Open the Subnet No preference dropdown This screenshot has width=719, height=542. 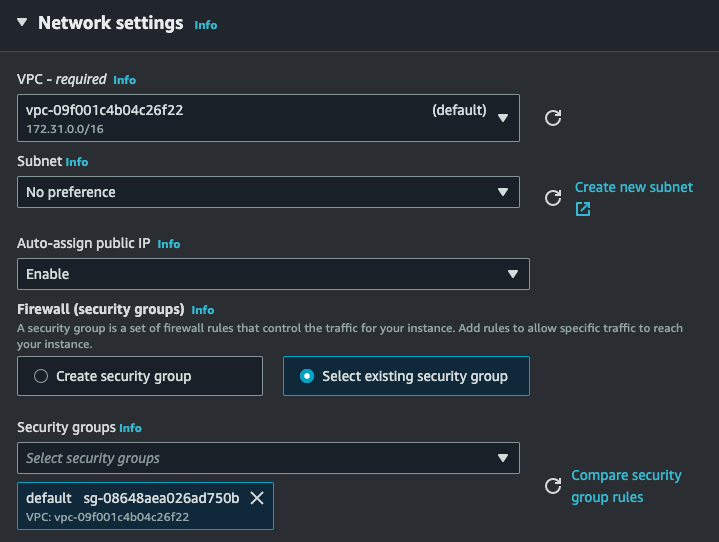pos(268,192)
